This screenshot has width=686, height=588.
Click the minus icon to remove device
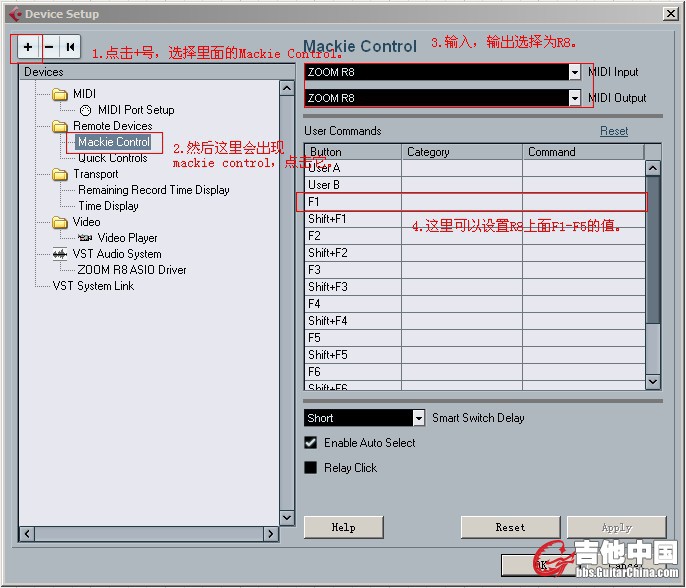click(x=49, y=47)
